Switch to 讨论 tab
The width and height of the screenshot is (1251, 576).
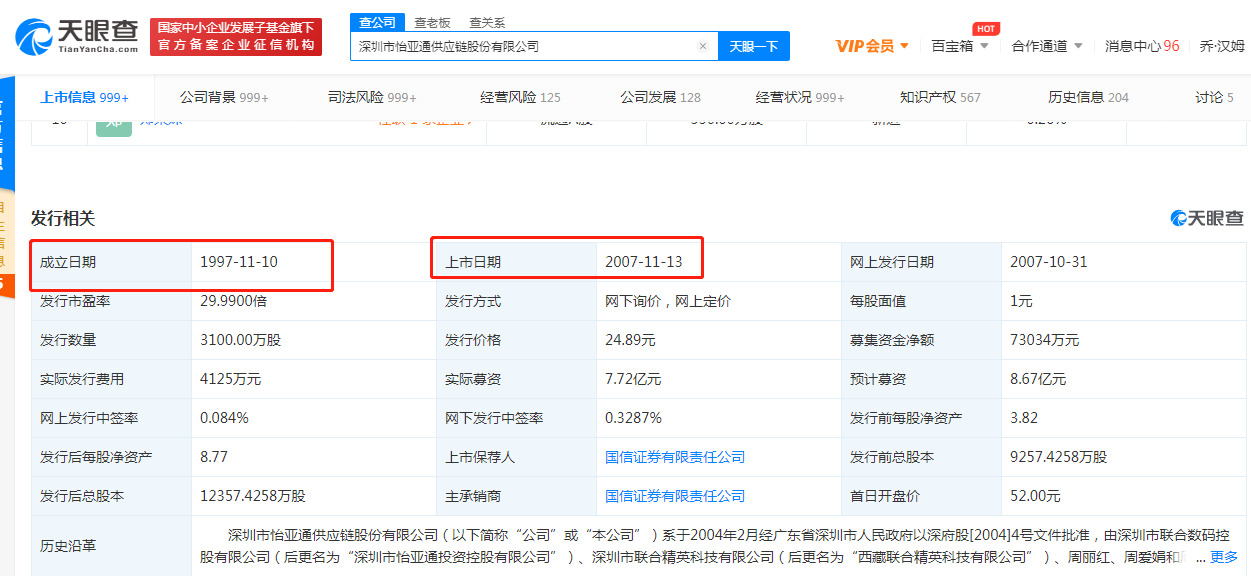coord(1214,97)
